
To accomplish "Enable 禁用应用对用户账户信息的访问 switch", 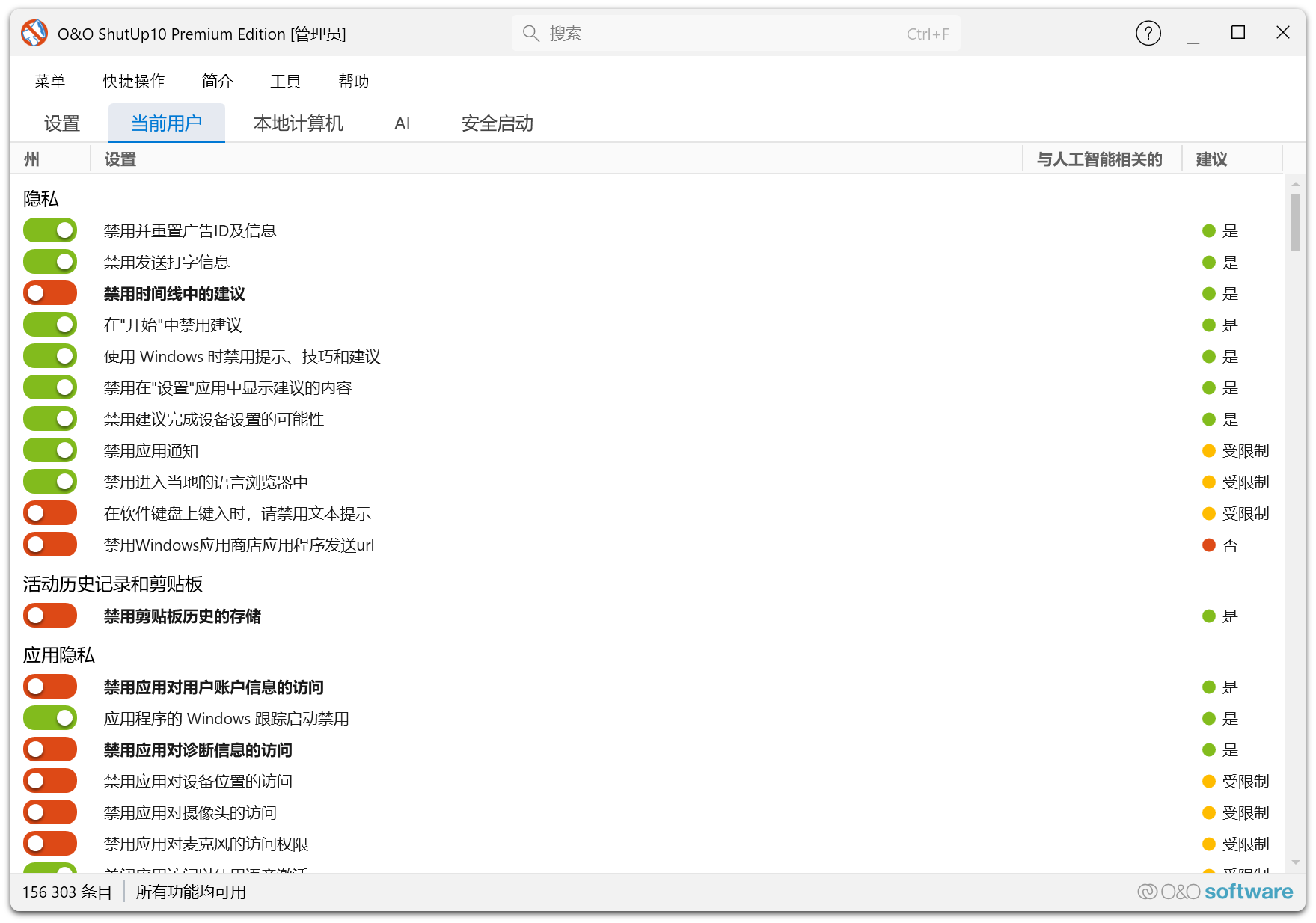I will (x=50, y=687).
